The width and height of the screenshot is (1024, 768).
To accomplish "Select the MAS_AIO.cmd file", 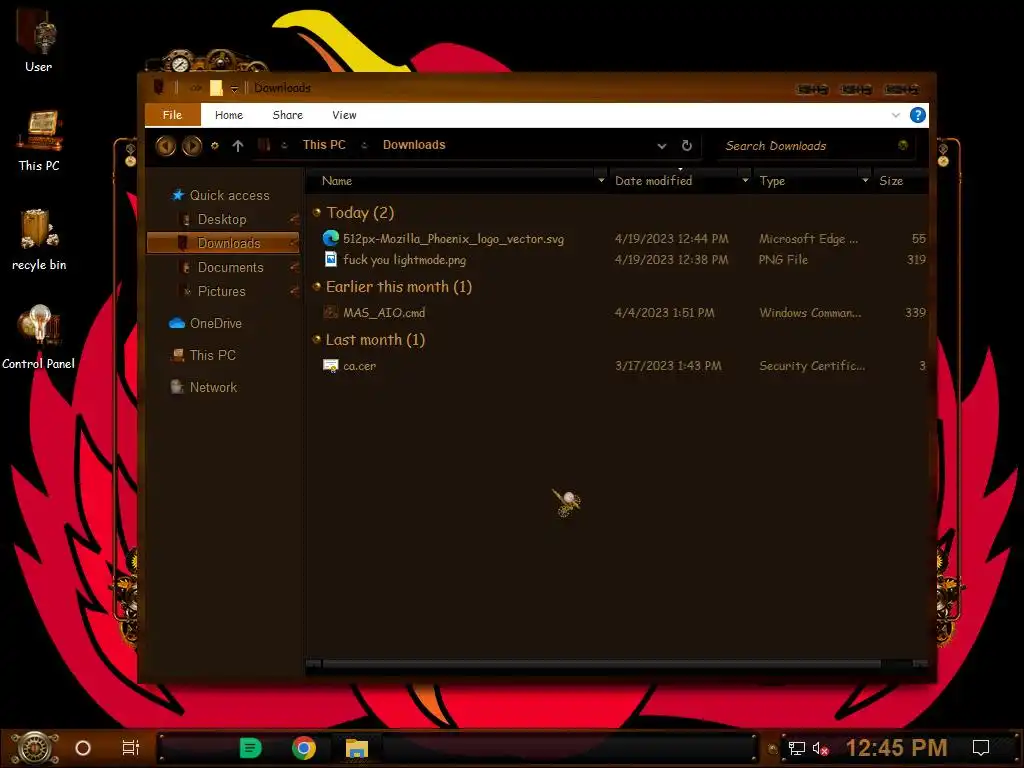I will coord(384,313).
